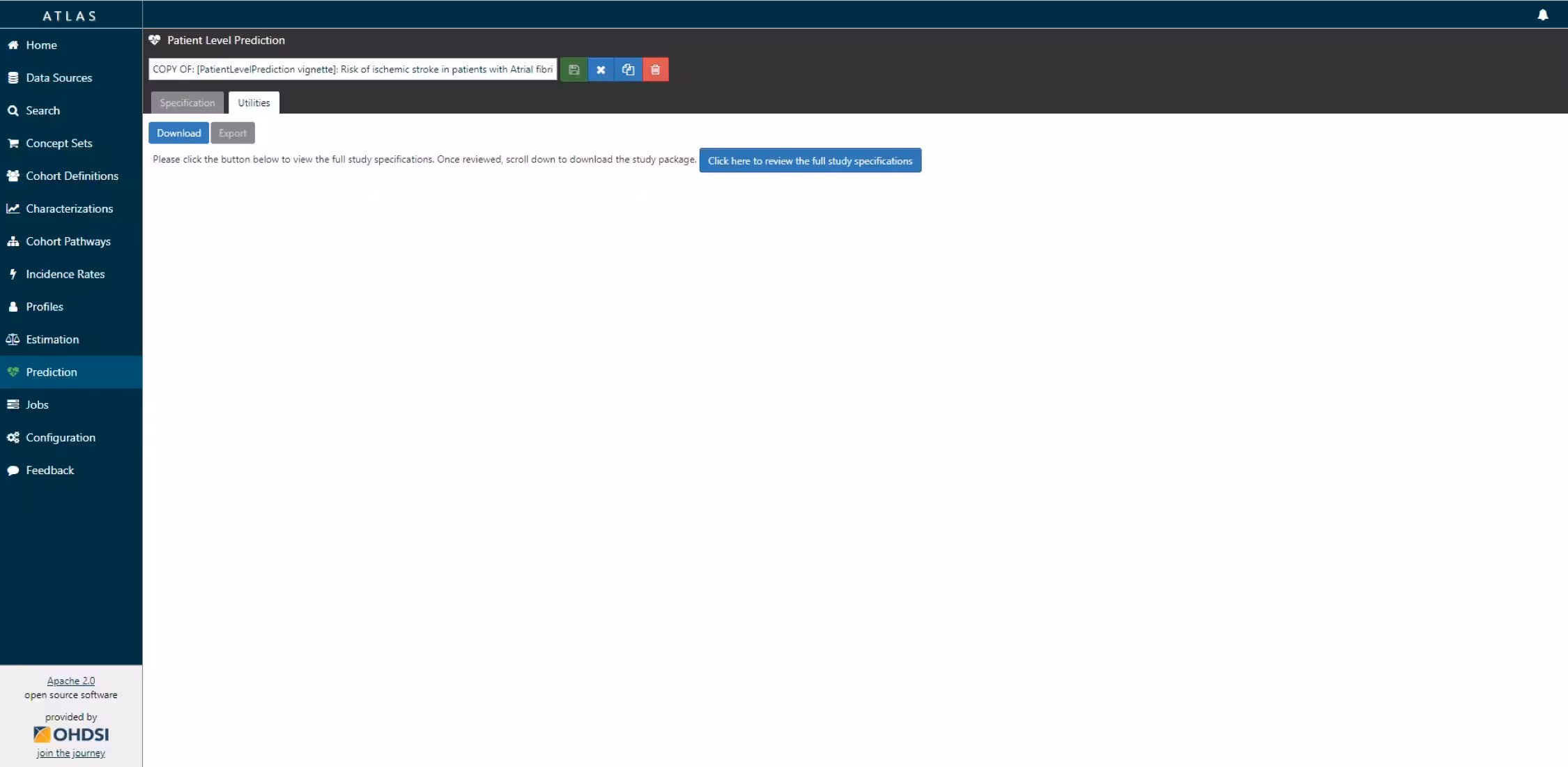Click the Prediction heartbeat icon in sidebar
The height and width of the screenshot is (767, 1568).
pyautogui.click(x=13, y=372)
